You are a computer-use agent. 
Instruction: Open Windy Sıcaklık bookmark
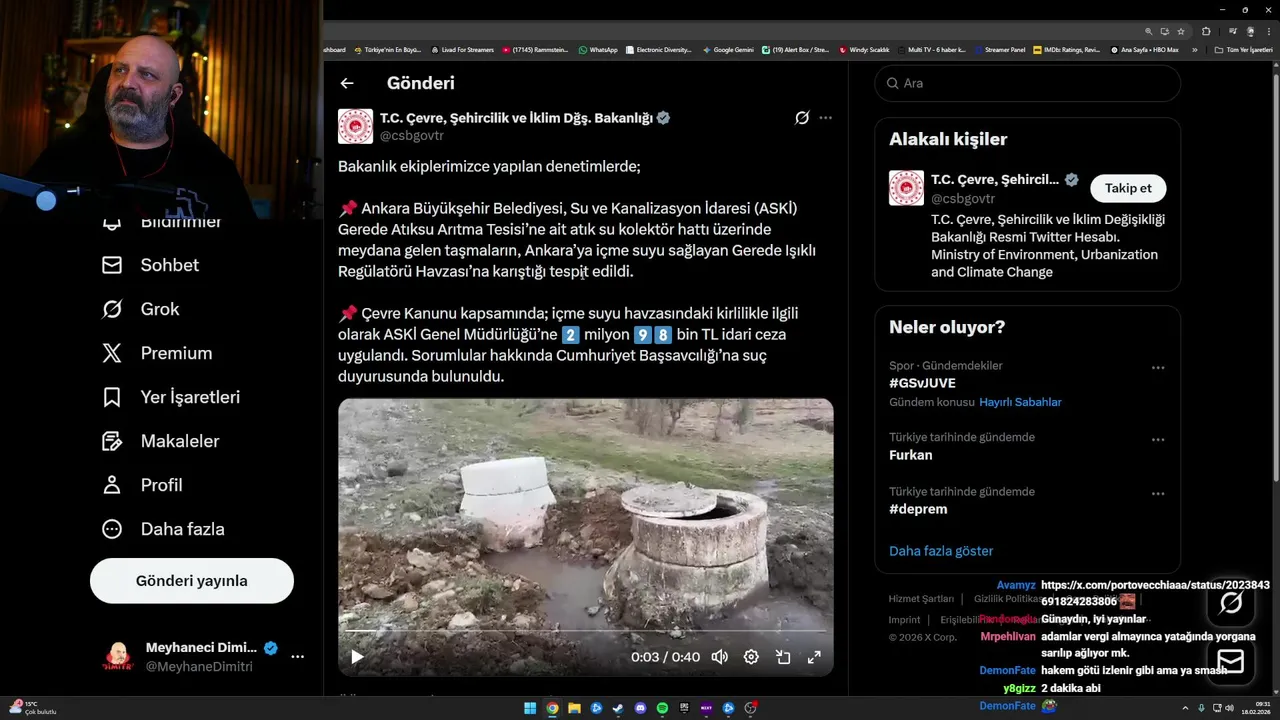click(x=864, y=50)
